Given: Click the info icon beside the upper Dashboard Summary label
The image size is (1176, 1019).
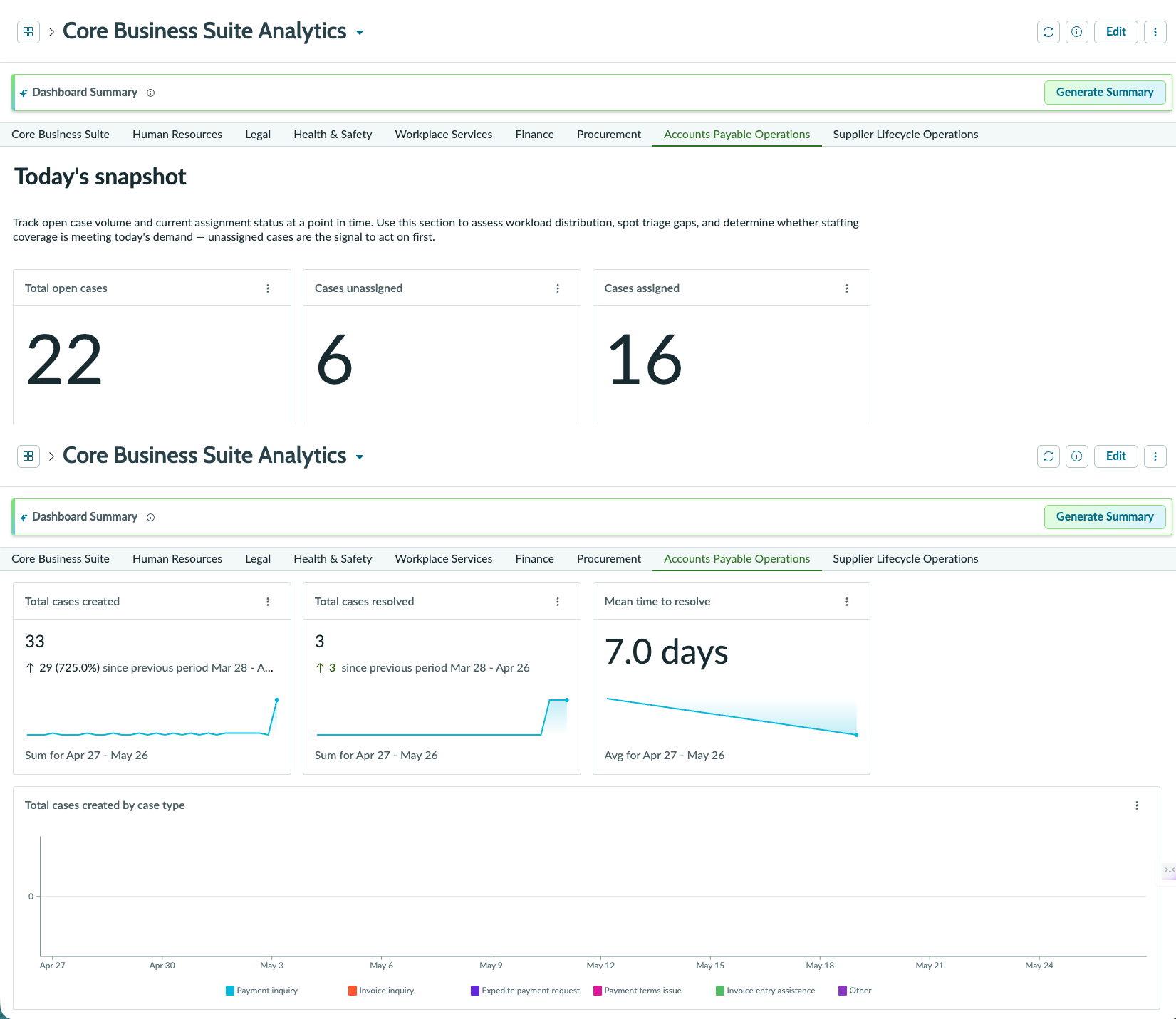Looking at the screenshot, I should pos(150,93).
